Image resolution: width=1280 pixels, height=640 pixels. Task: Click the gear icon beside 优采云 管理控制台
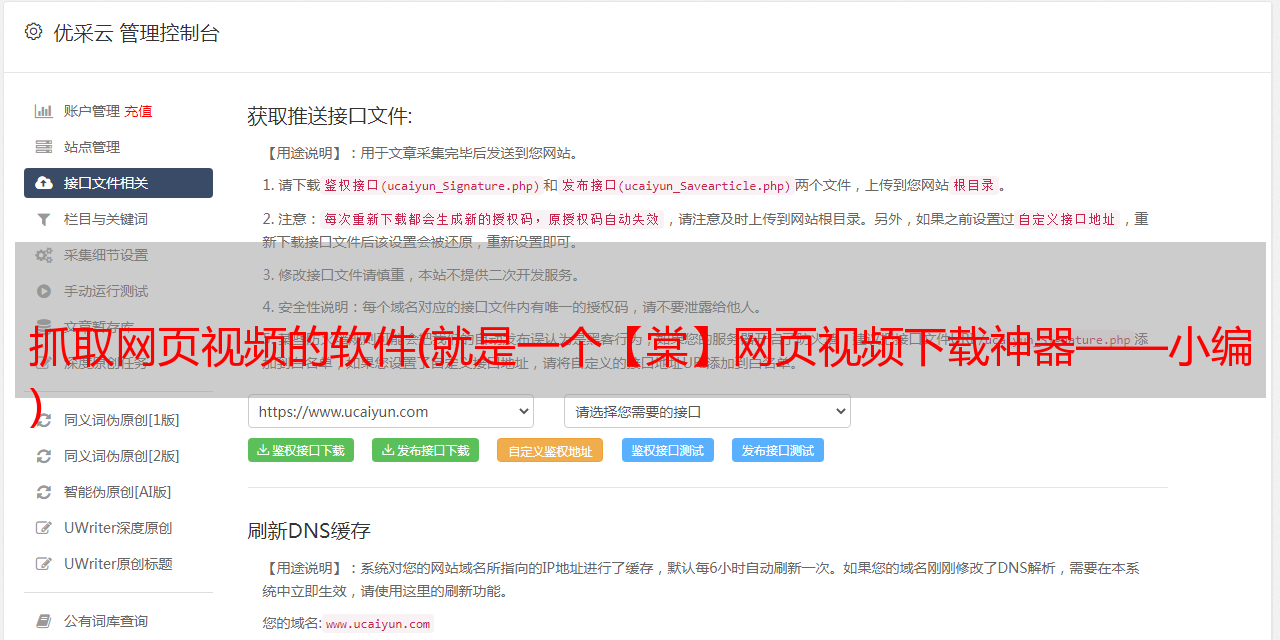coord(33,32)
